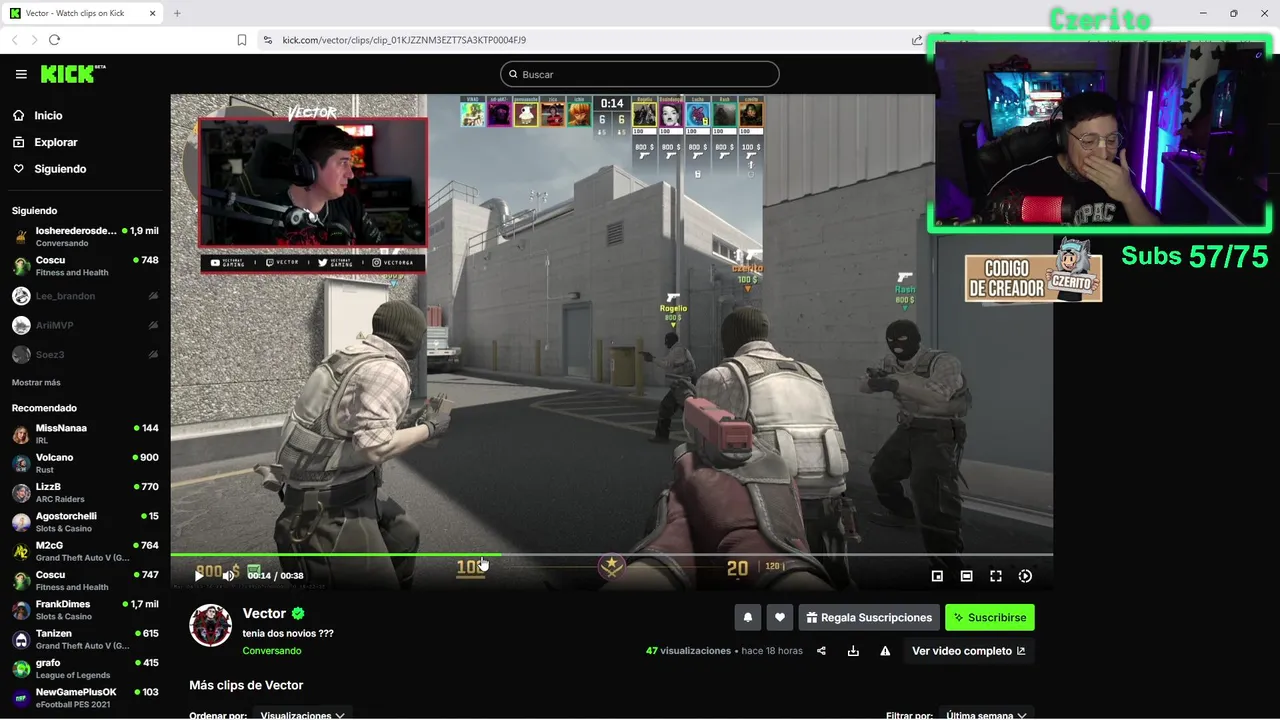This screenshot has height=720, width=1280.
Task: Click grafo avatar icon
Action: tap(21, 669)
